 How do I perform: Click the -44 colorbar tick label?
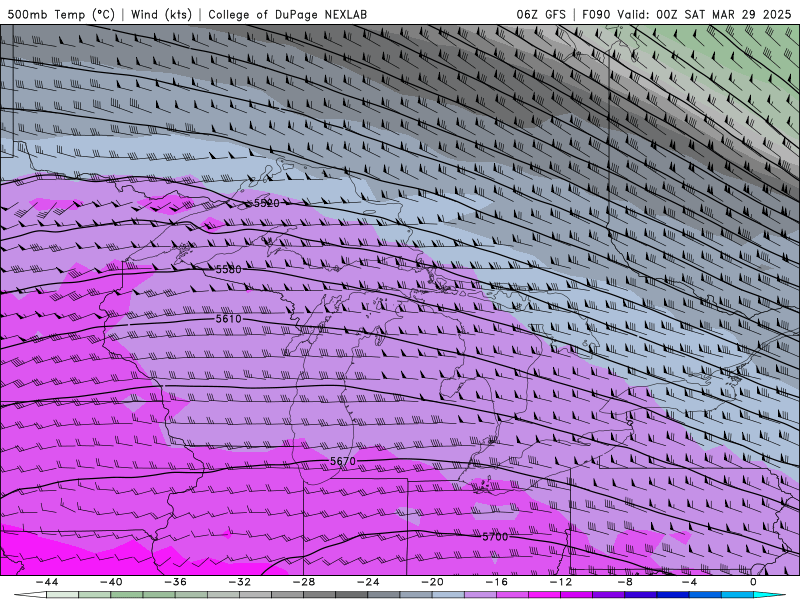coord(46,582)
